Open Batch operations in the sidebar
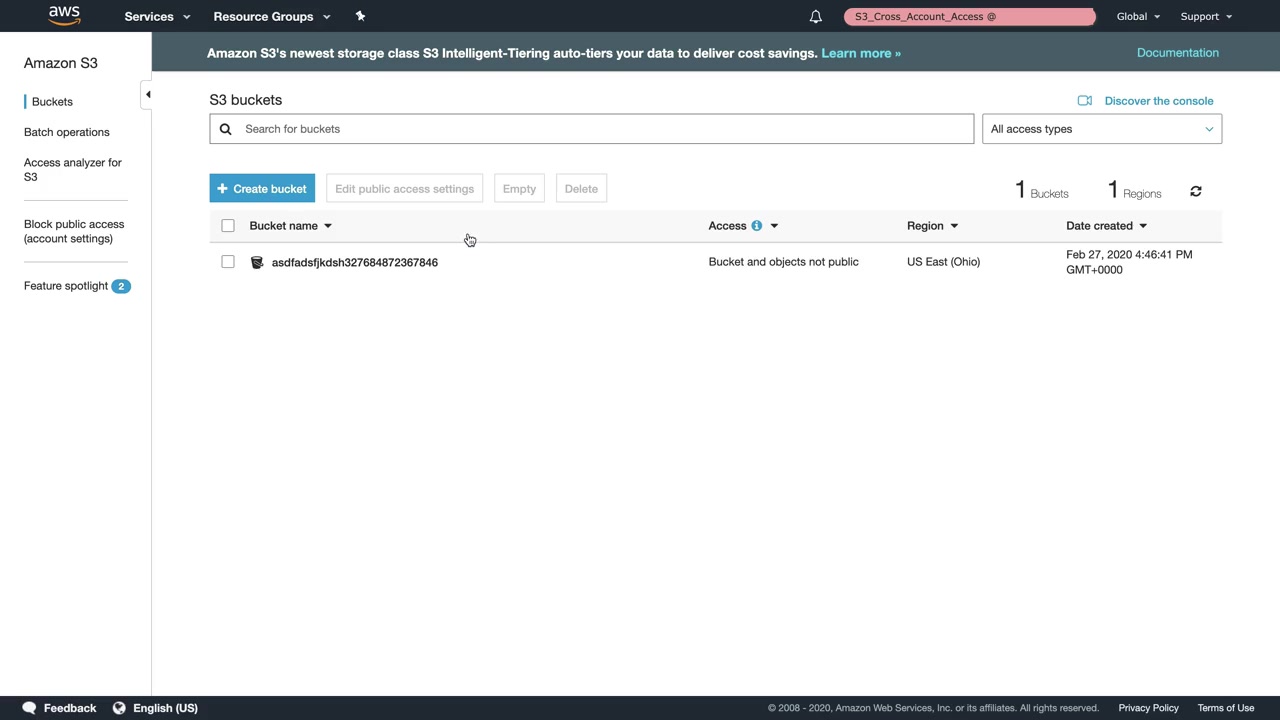The image size is (1280, 720). pos(67,132)
